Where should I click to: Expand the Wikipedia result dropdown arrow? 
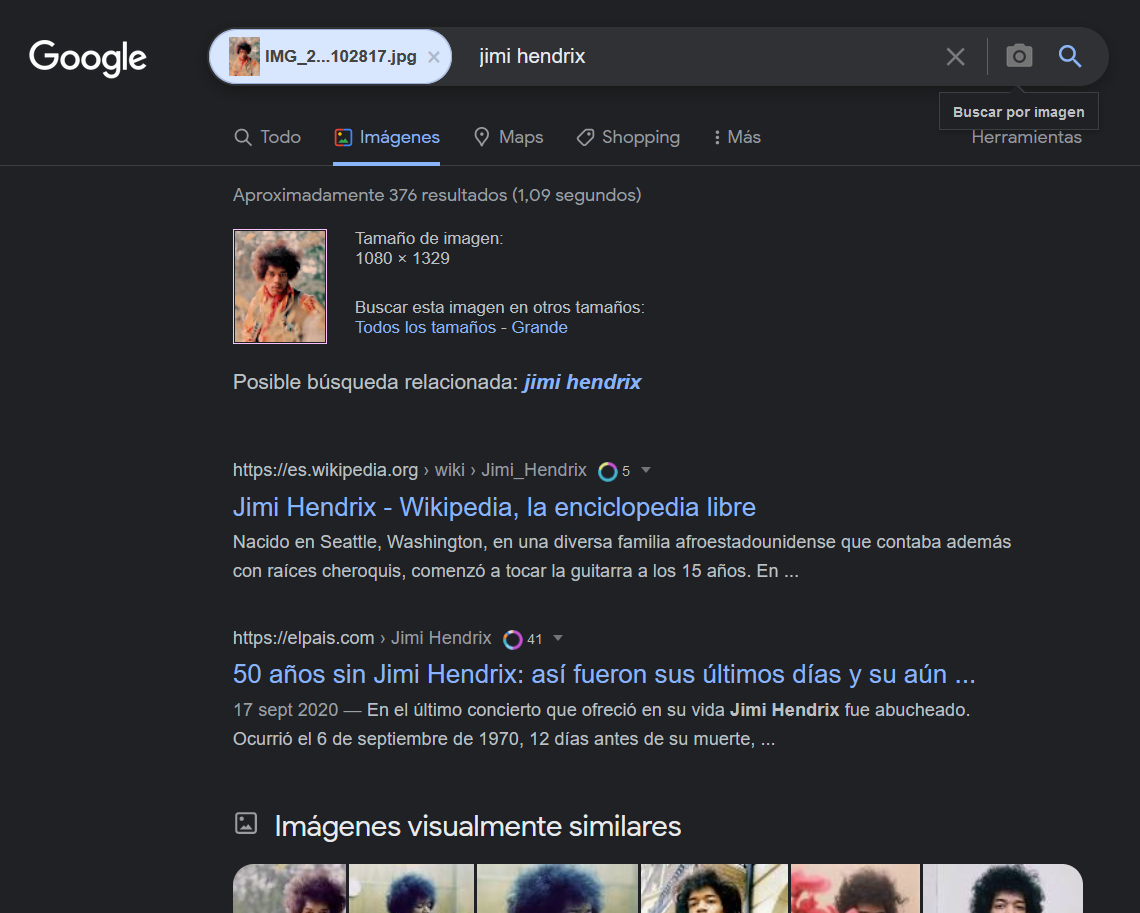[646, 470]
